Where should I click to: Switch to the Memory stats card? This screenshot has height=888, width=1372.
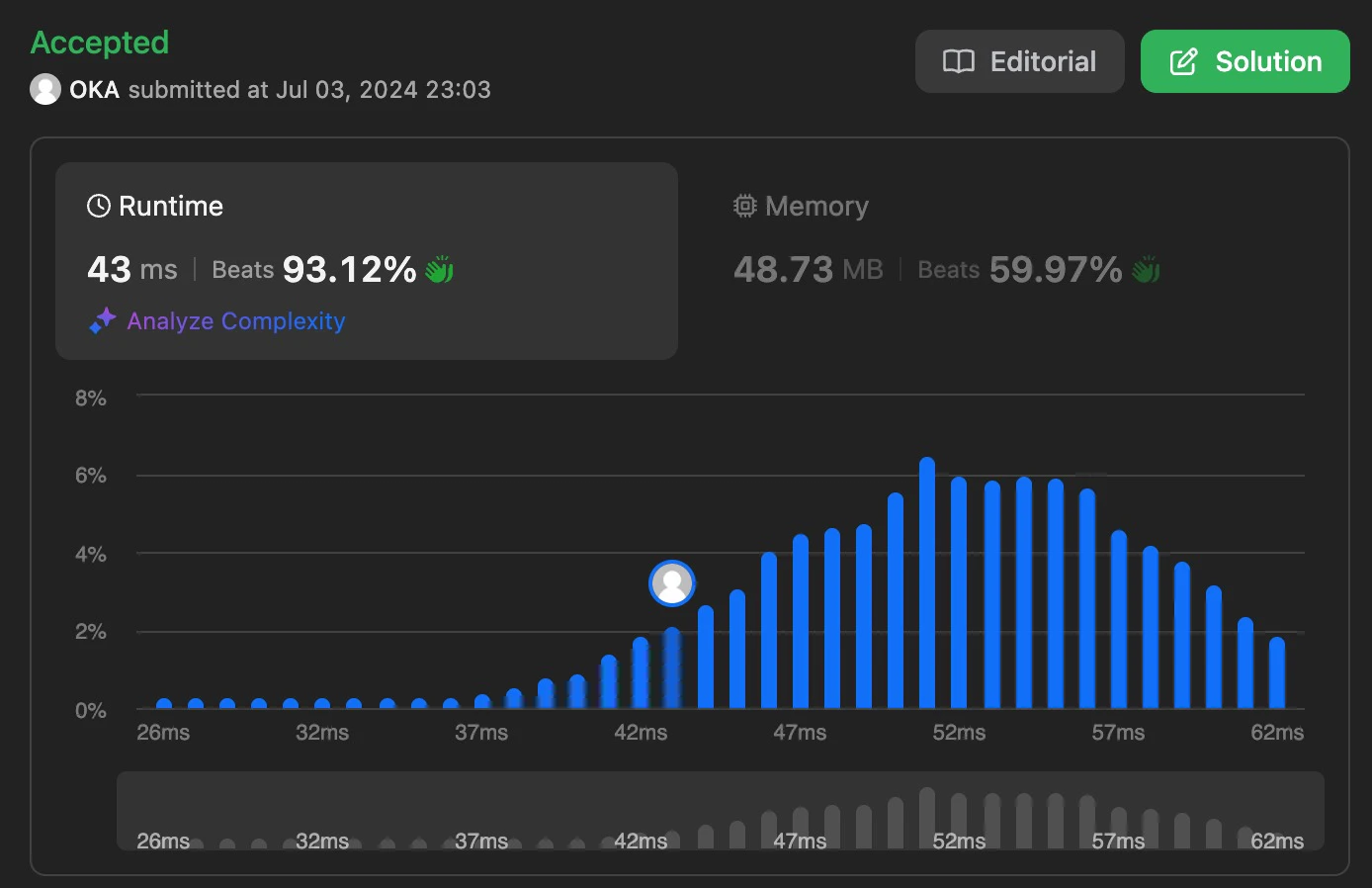tap(1012, 261)
